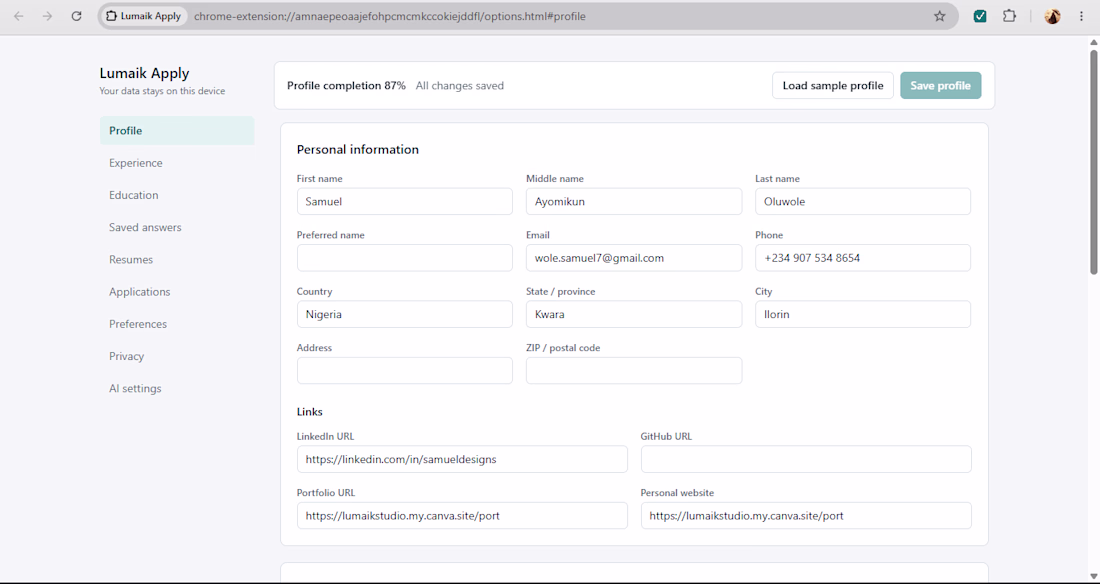Select the Profile sidebar item
This screenshot has height=584, width=1100.
click(177, 131)
